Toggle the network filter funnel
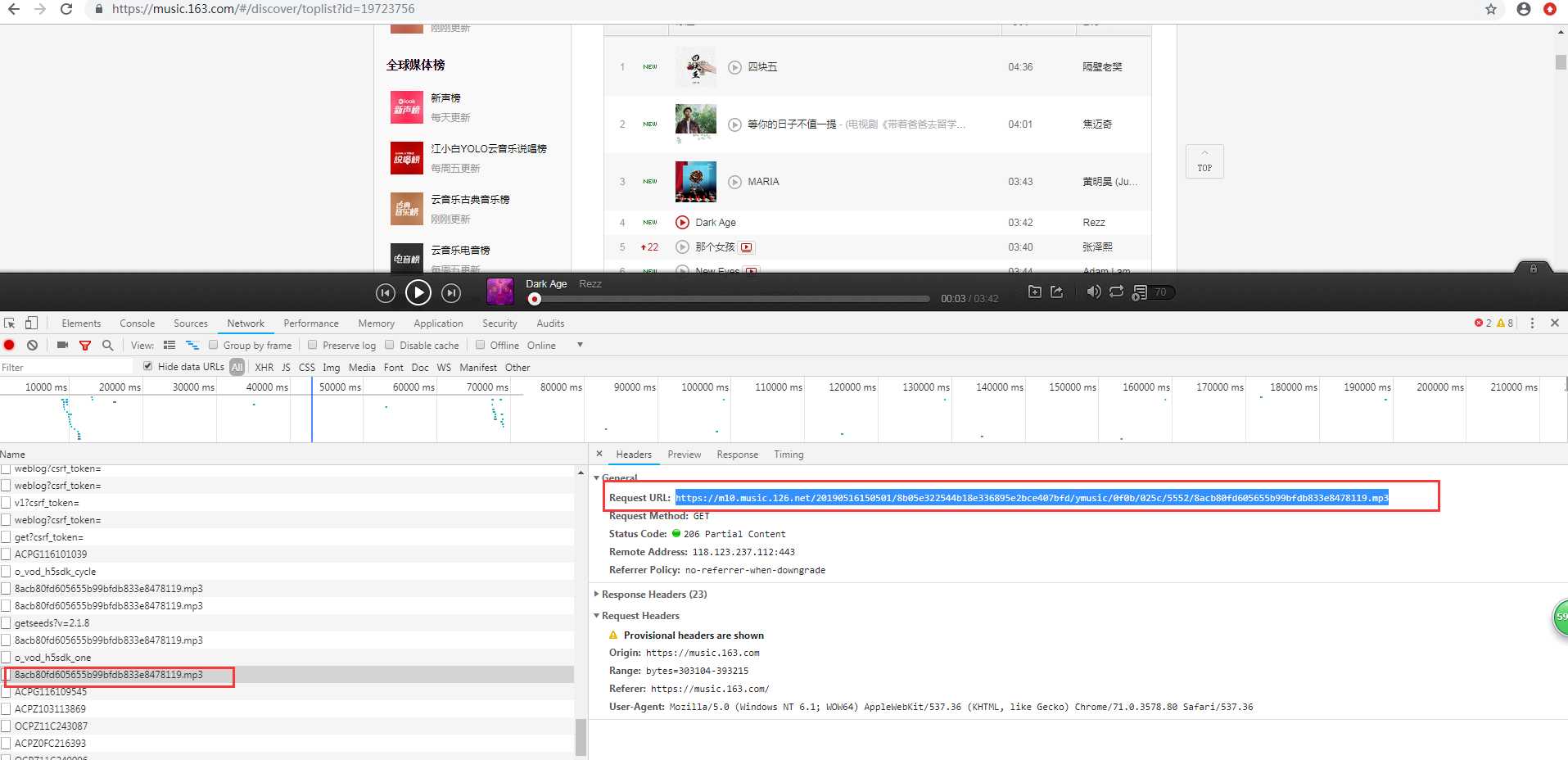 (85, 346)
